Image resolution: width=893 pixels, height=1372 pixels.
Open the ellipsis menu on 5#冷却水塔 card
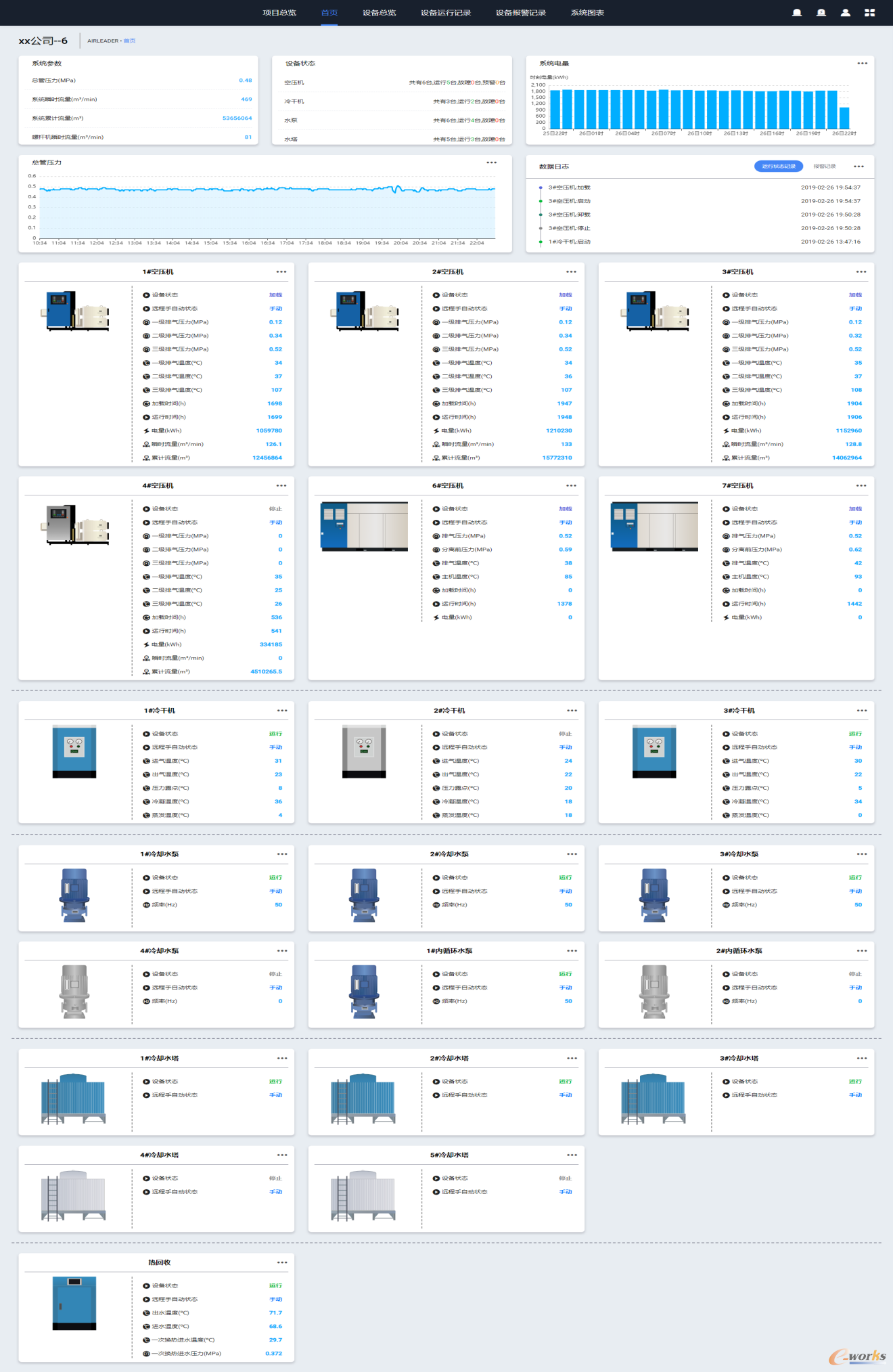pos(572,1155)
